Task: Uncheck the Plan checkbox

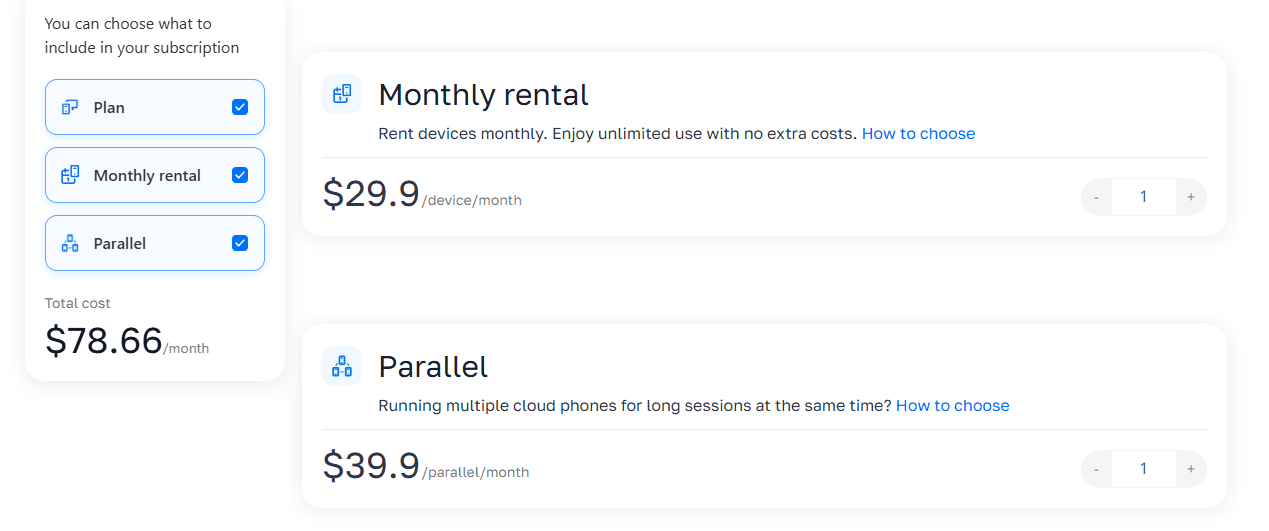Action: click(x=240, y=107)
